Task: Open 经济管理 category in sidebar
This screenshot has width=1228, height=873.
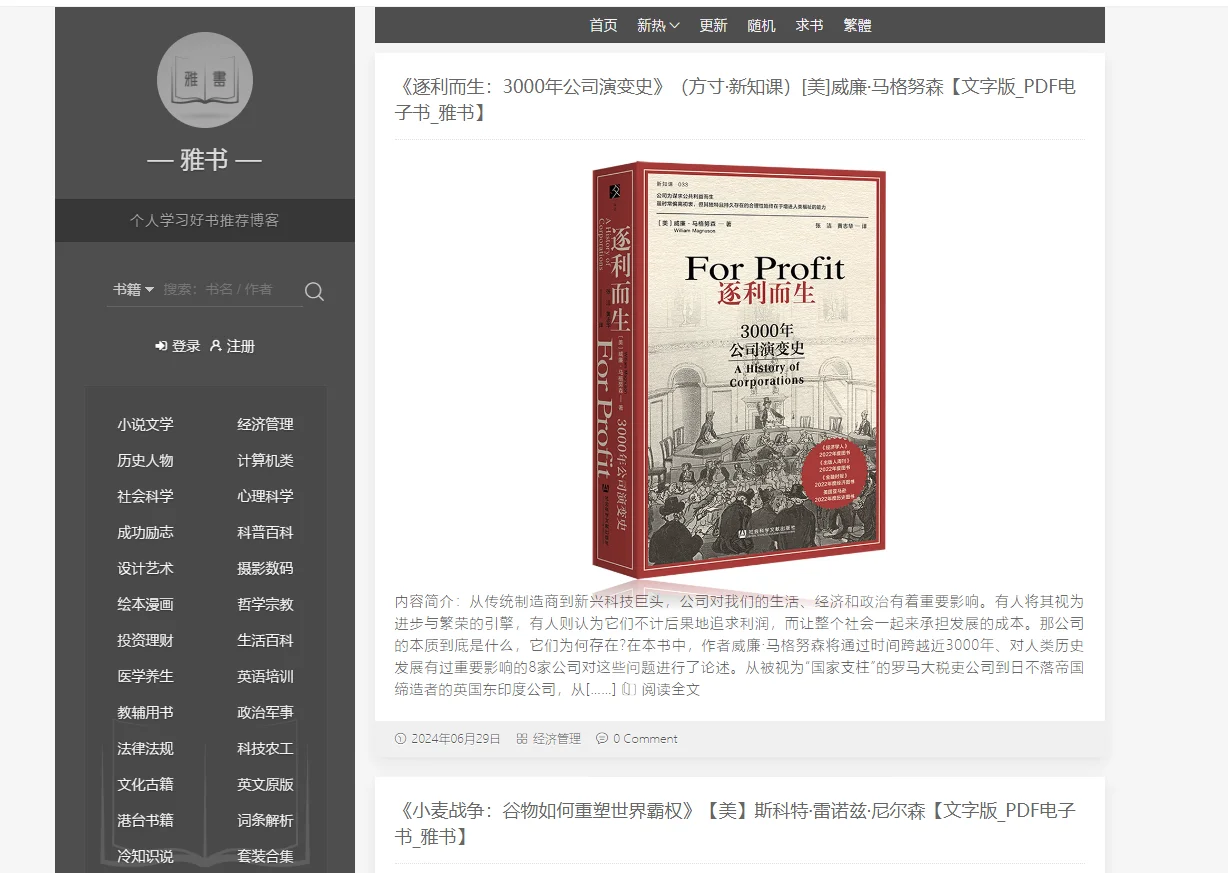Action: pyautogui.click(x=265, y=424)
